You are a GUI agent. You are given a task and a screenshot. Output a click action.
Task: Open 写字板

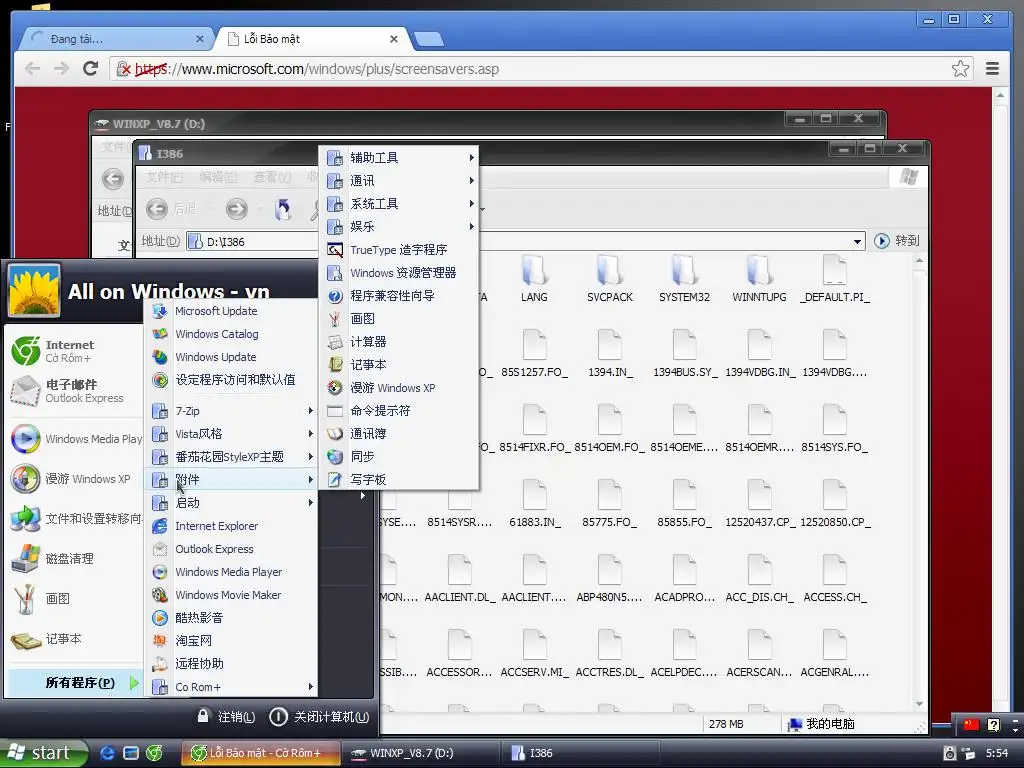click(400, 479)
